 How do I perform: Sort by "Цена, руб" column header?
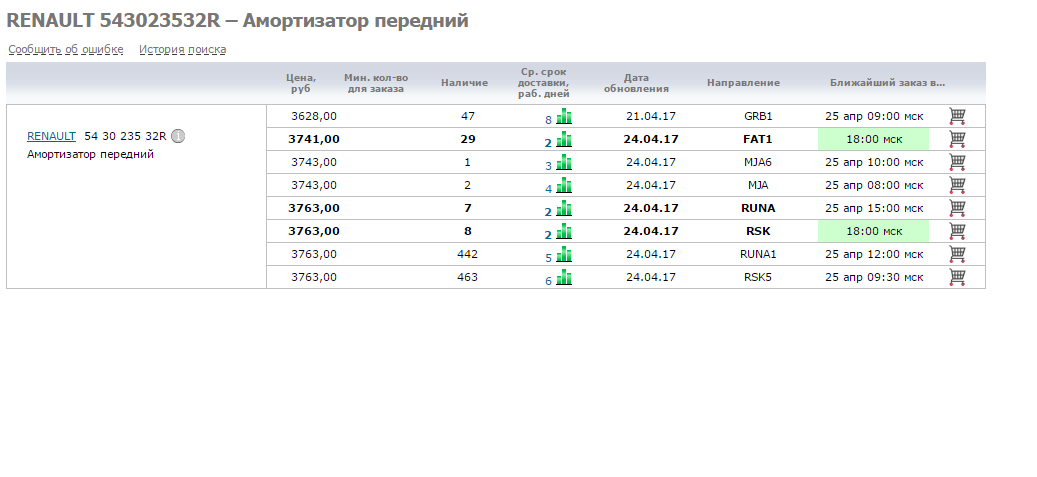(x=300, y=83)
